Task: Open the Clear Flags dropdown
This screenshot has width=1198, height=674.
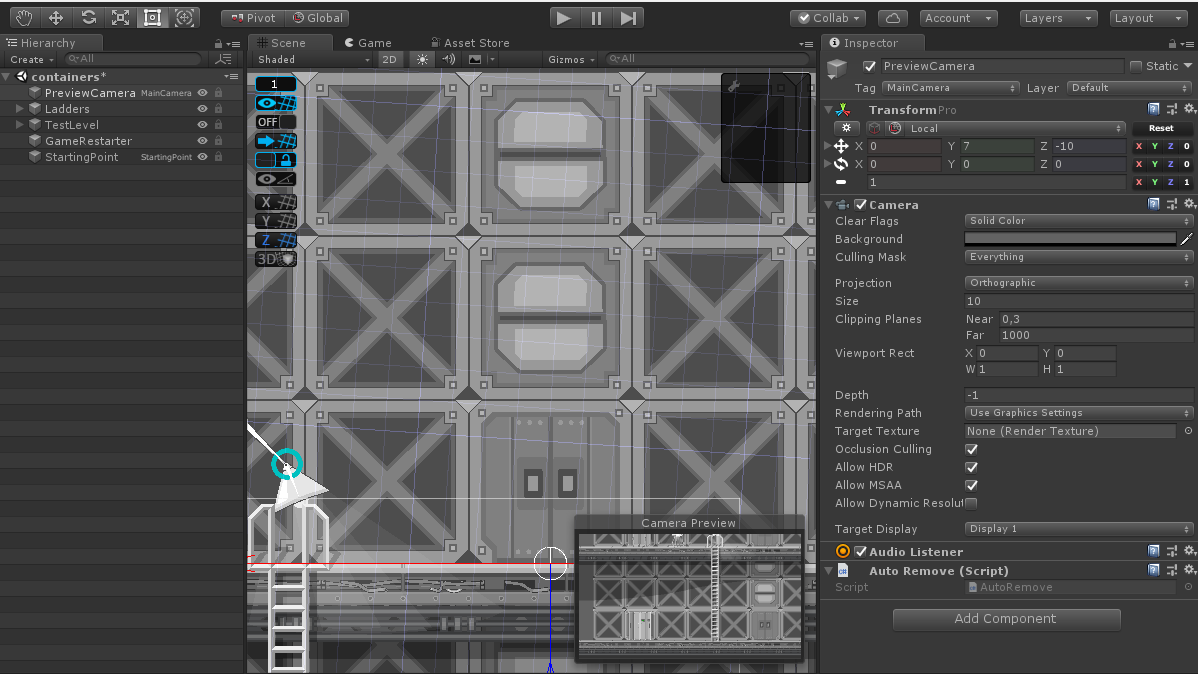Action: point(1079,221)
